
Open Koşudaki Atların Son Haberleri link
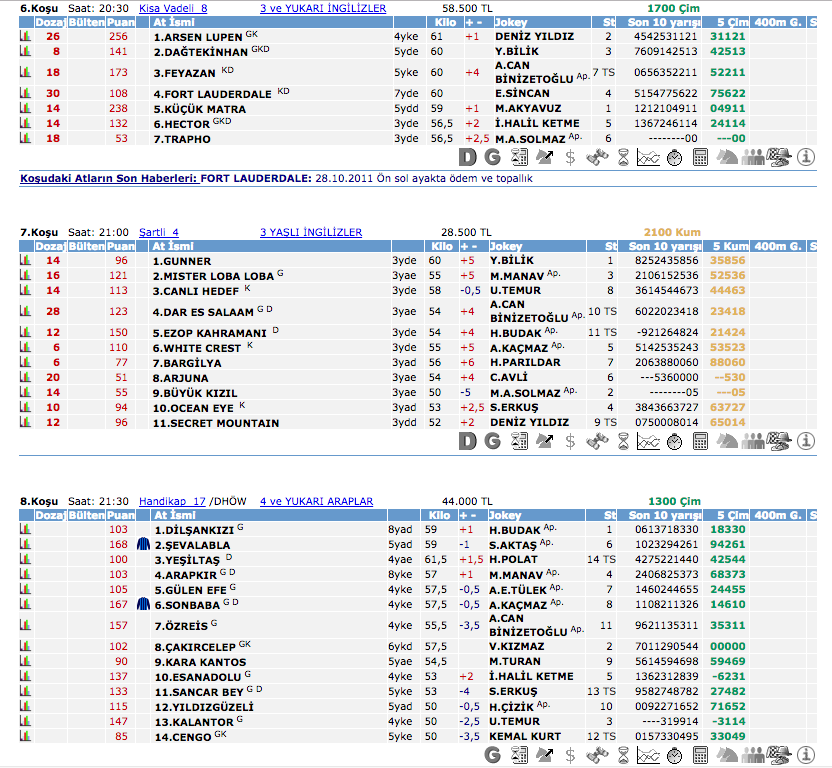tap(108, 178)
